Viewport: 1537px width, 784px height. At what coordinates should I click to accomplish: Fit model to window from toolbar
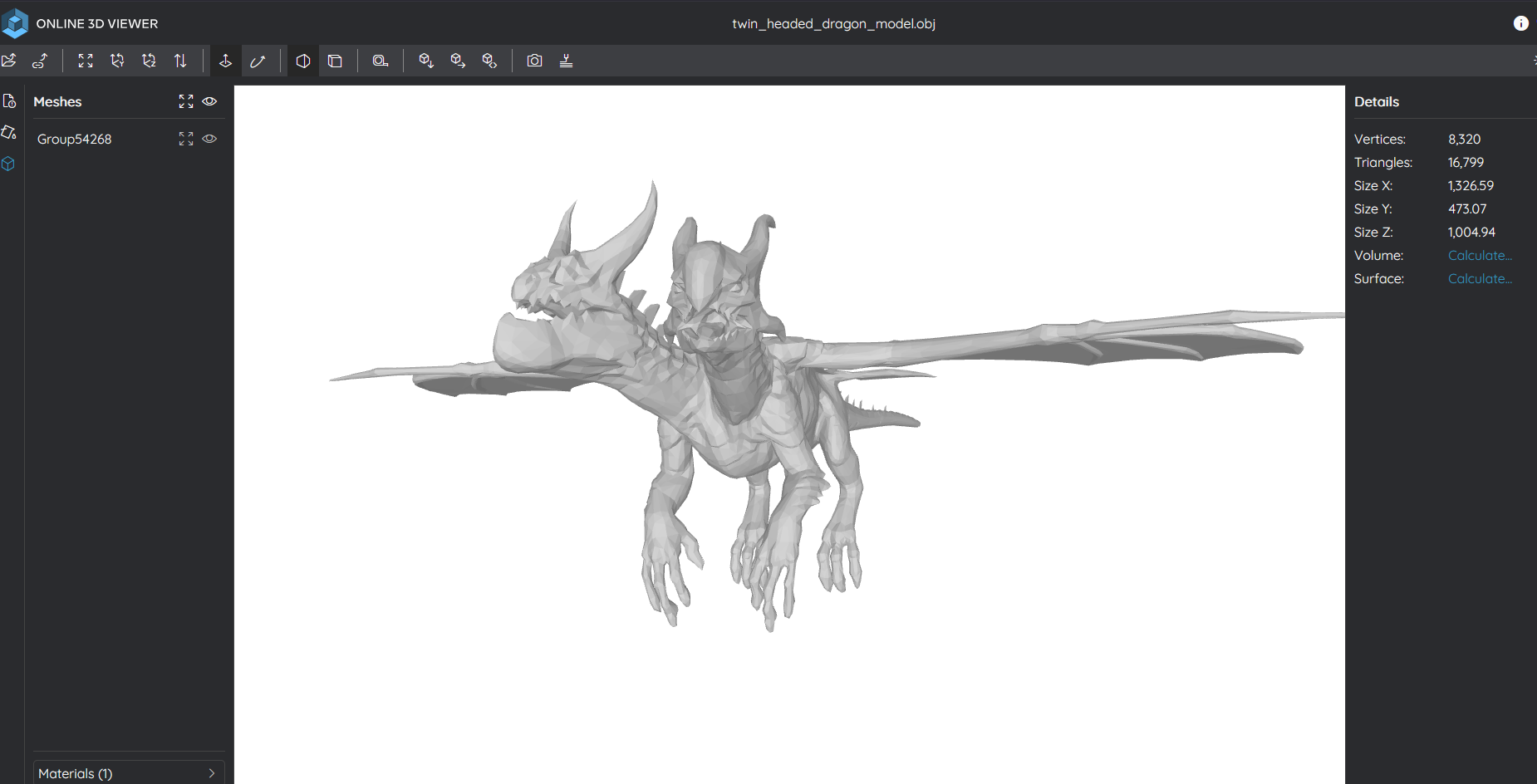[86, 61]
